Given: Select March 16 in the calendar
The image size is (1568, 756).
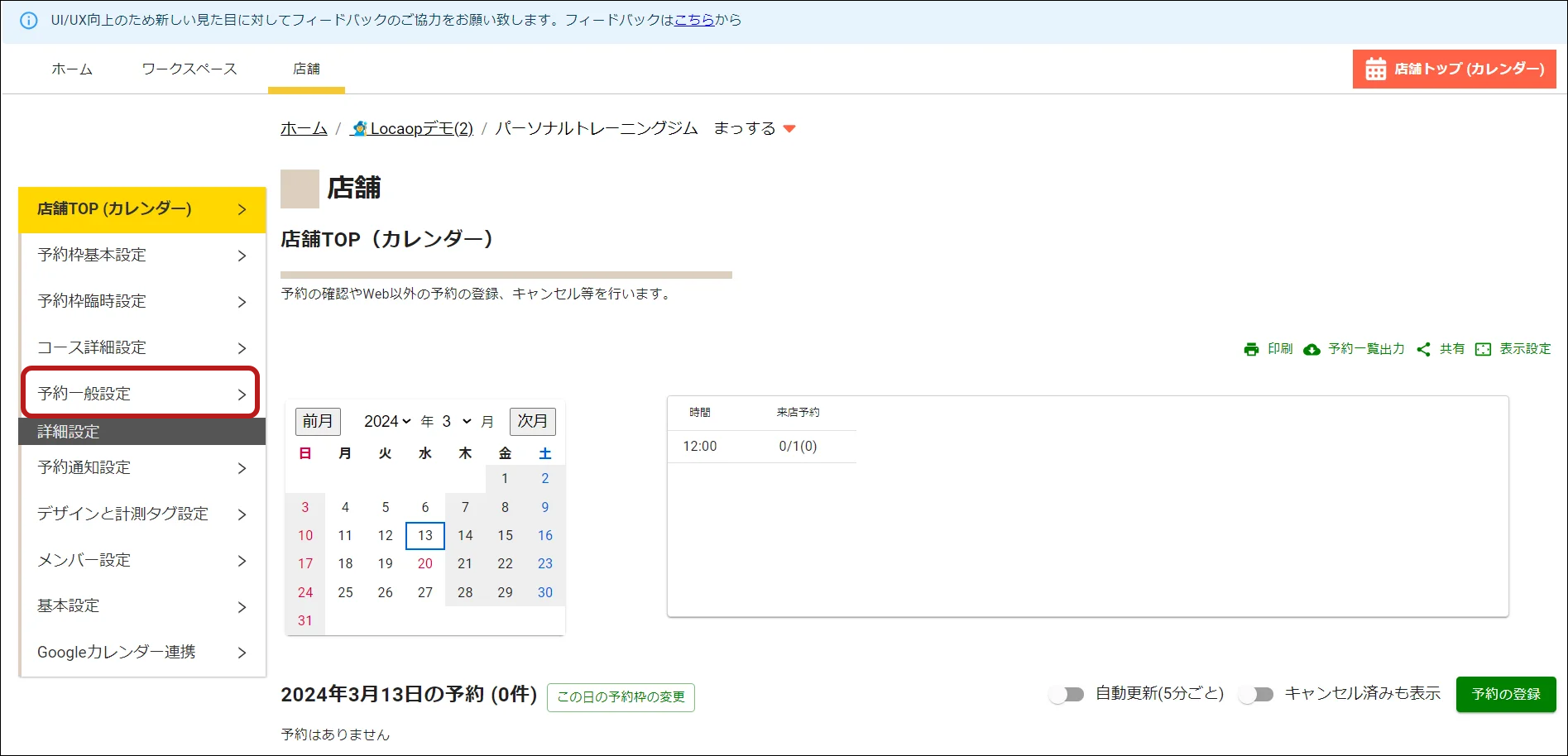Looking at the screenshot, I should click(x=545, y=536).
